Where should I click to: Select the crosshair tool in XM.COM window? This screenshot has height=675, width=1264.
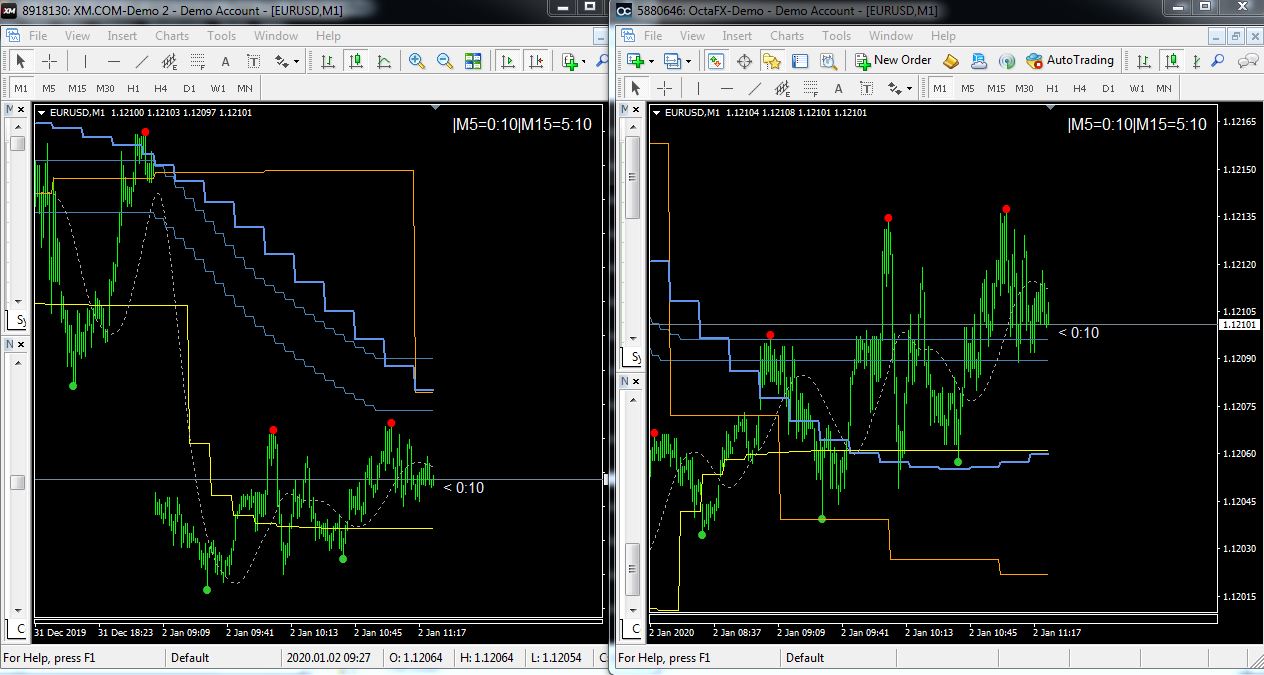(x=48, y=61)
